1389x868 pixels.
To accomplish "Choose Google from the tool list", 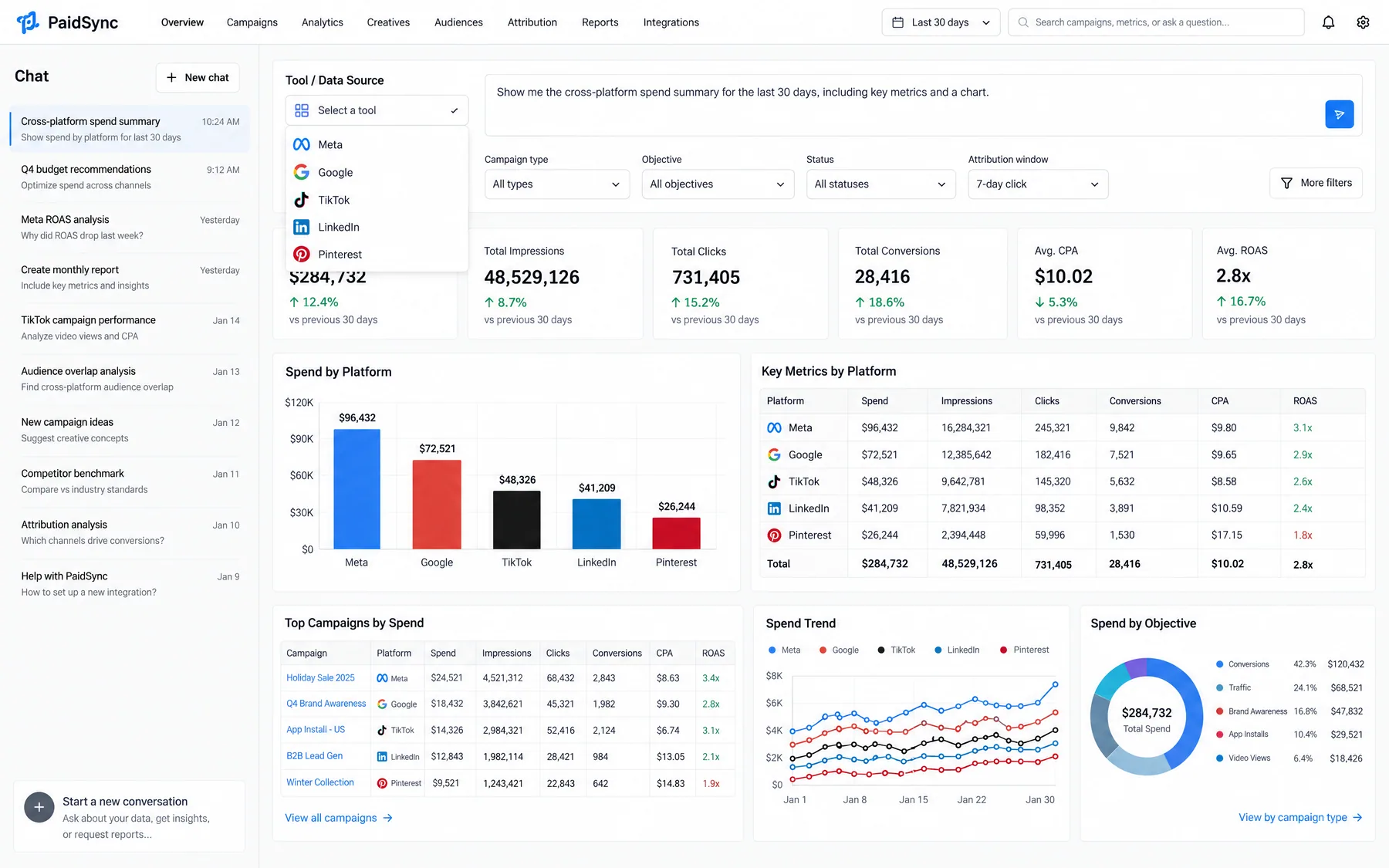I will [377, 172].
